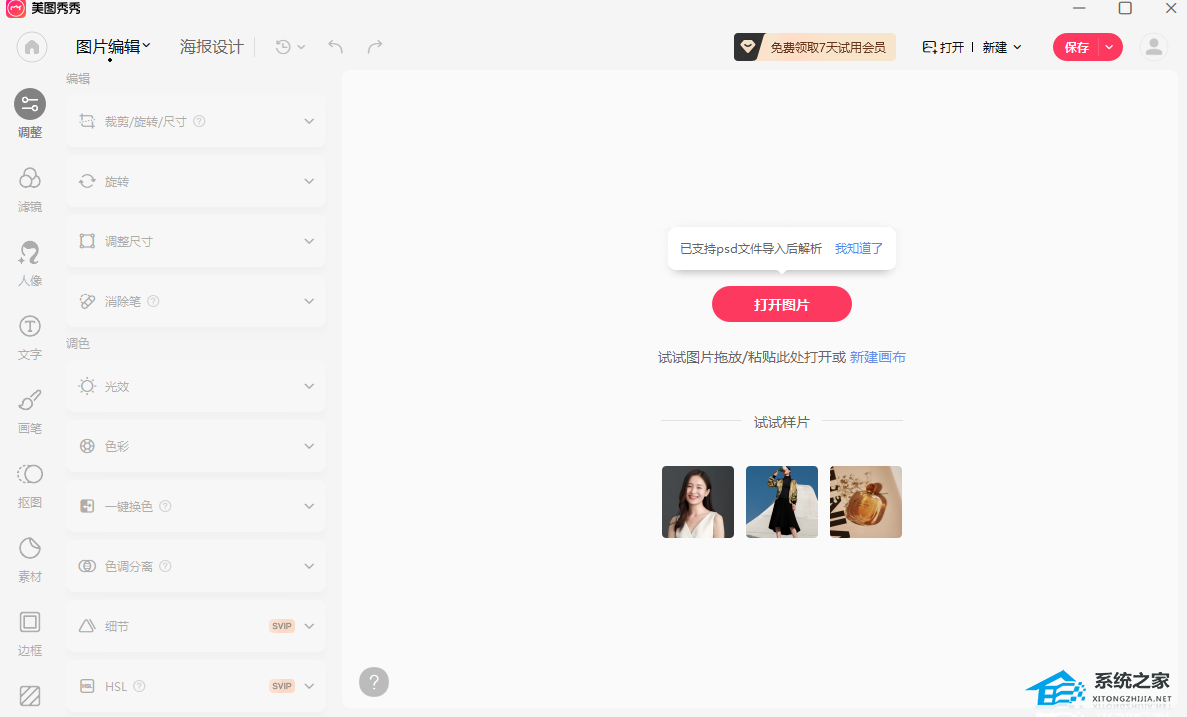This screenshot has width=1187, height=717.
Task: Click the 细节 triangle icon
Action: 87,626
